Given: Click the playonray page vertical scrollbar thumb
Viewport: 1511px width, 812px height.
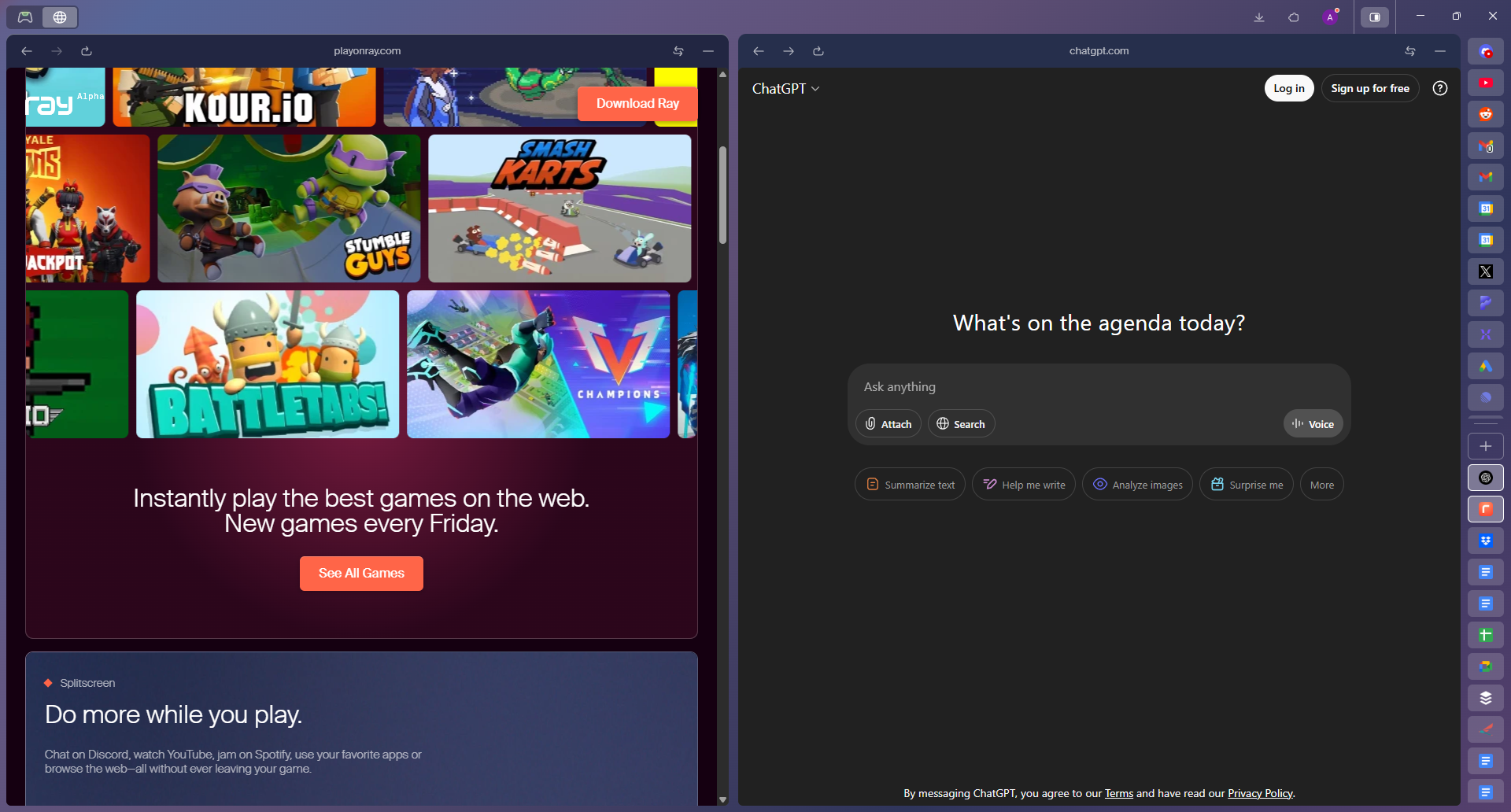Looking at the screenshot, I should click(722, 194).
